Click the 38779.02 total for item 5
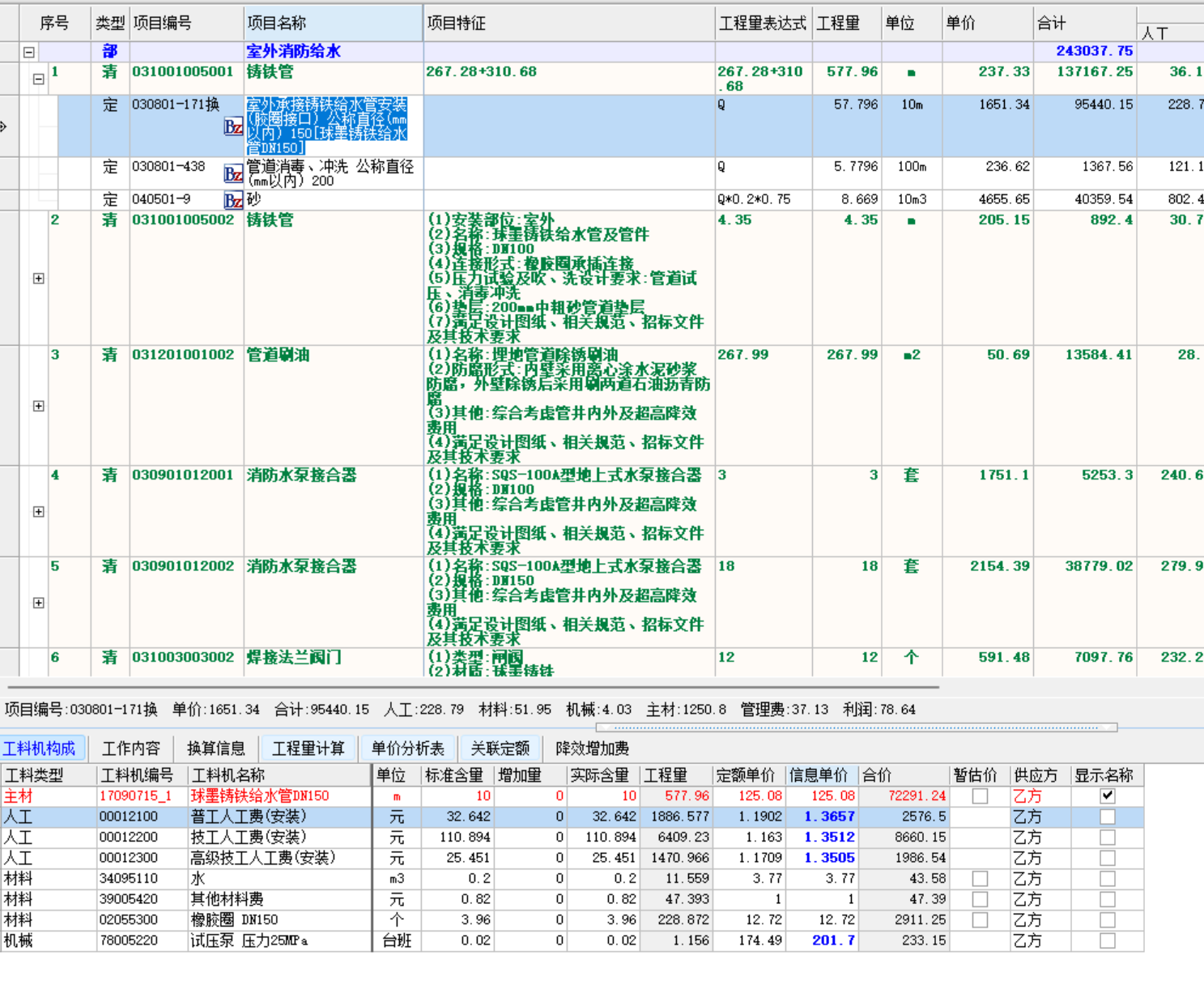Viewport: 1204px width, 998px height. (1099, 565)
